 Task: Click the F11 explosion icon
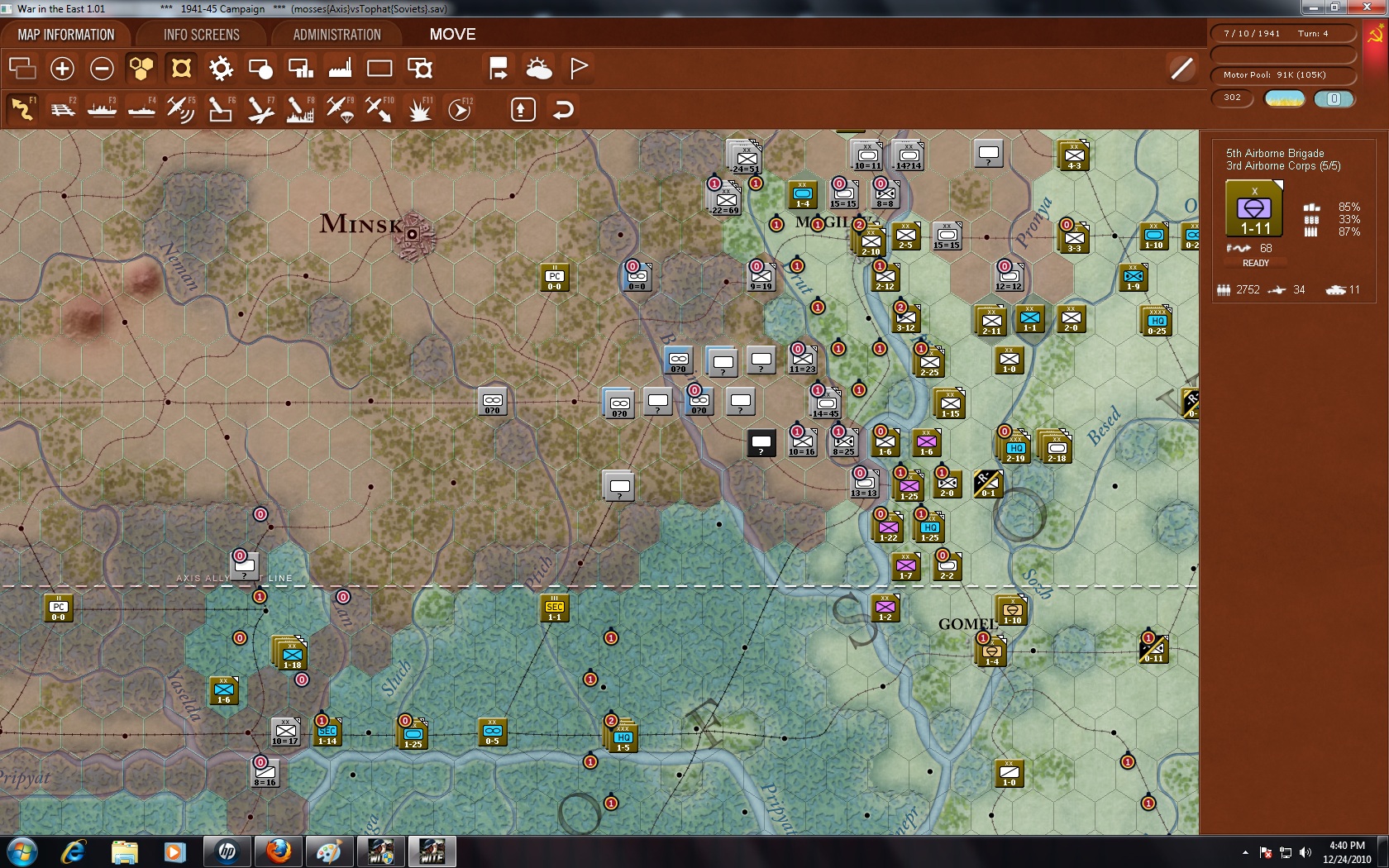tap(420, 109)
